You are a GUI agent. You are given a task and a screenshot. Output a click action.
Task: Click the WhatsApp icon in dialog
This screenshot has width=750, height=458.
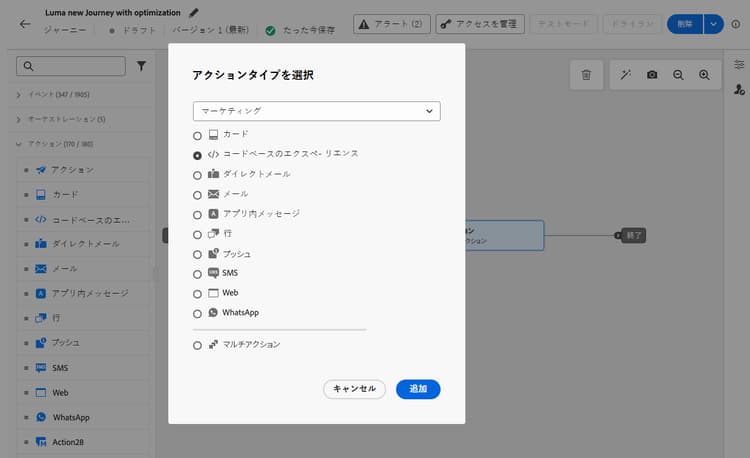coord(213,313)
